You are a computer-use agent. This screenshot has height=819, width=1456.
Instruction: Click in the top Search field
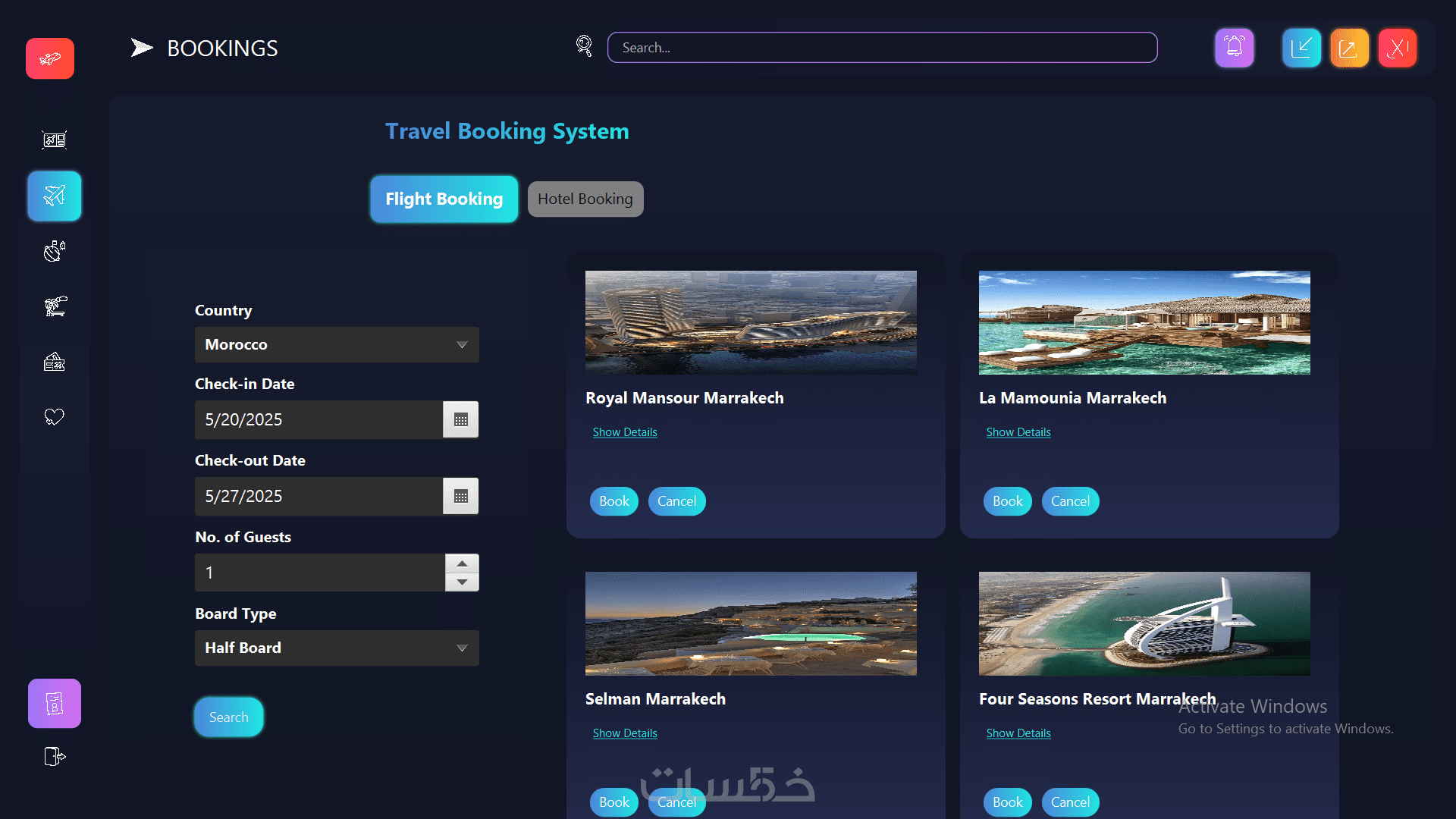pyautogui.click(x=882, y=48)
